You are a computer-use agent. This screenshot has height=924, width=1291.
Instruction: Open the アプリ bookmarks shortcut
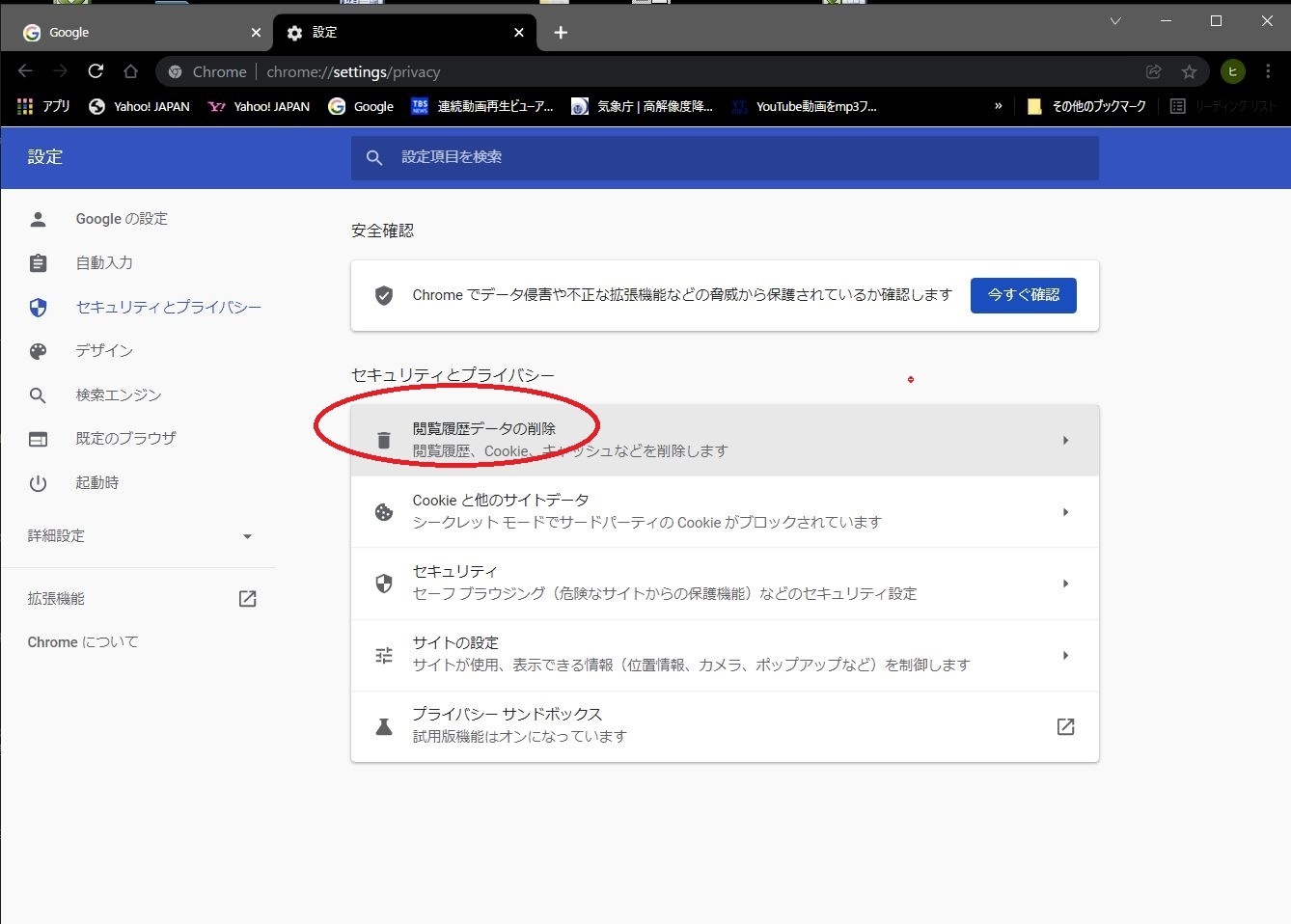click(44, 106)
